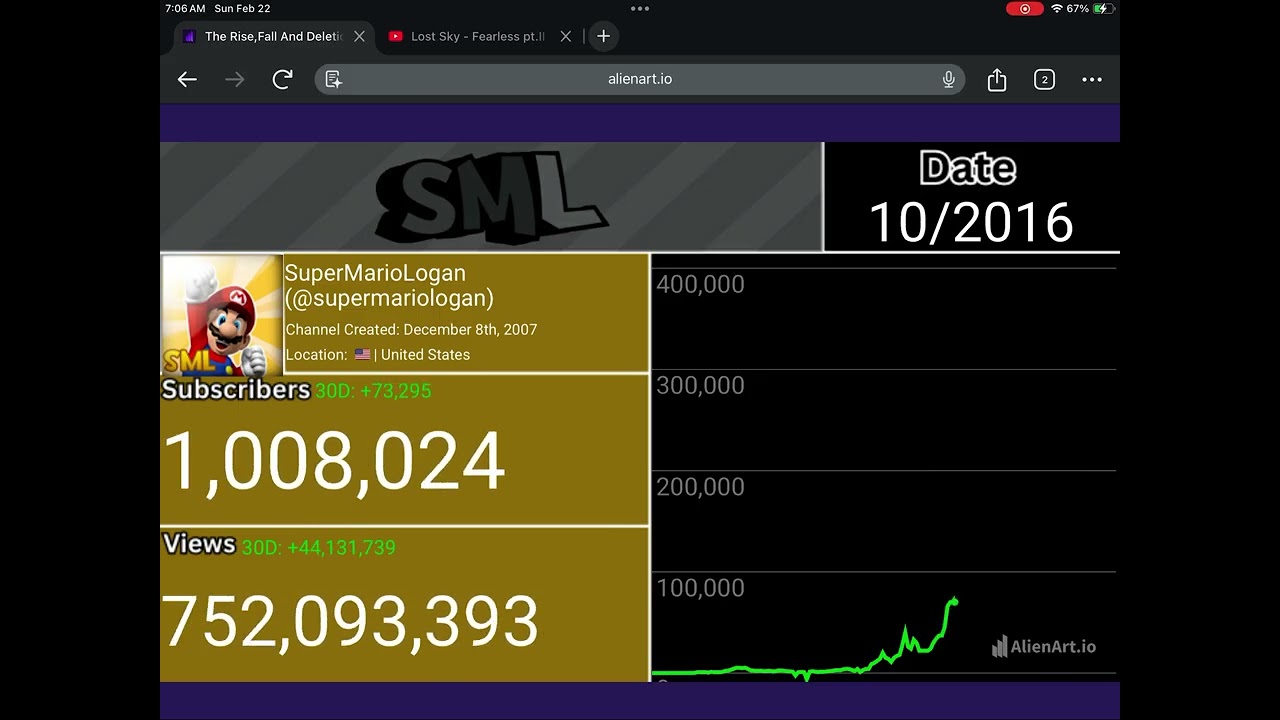Open the share sheet icon
The width and height of the screenshot is (1280, 720).
click(997, 80)
